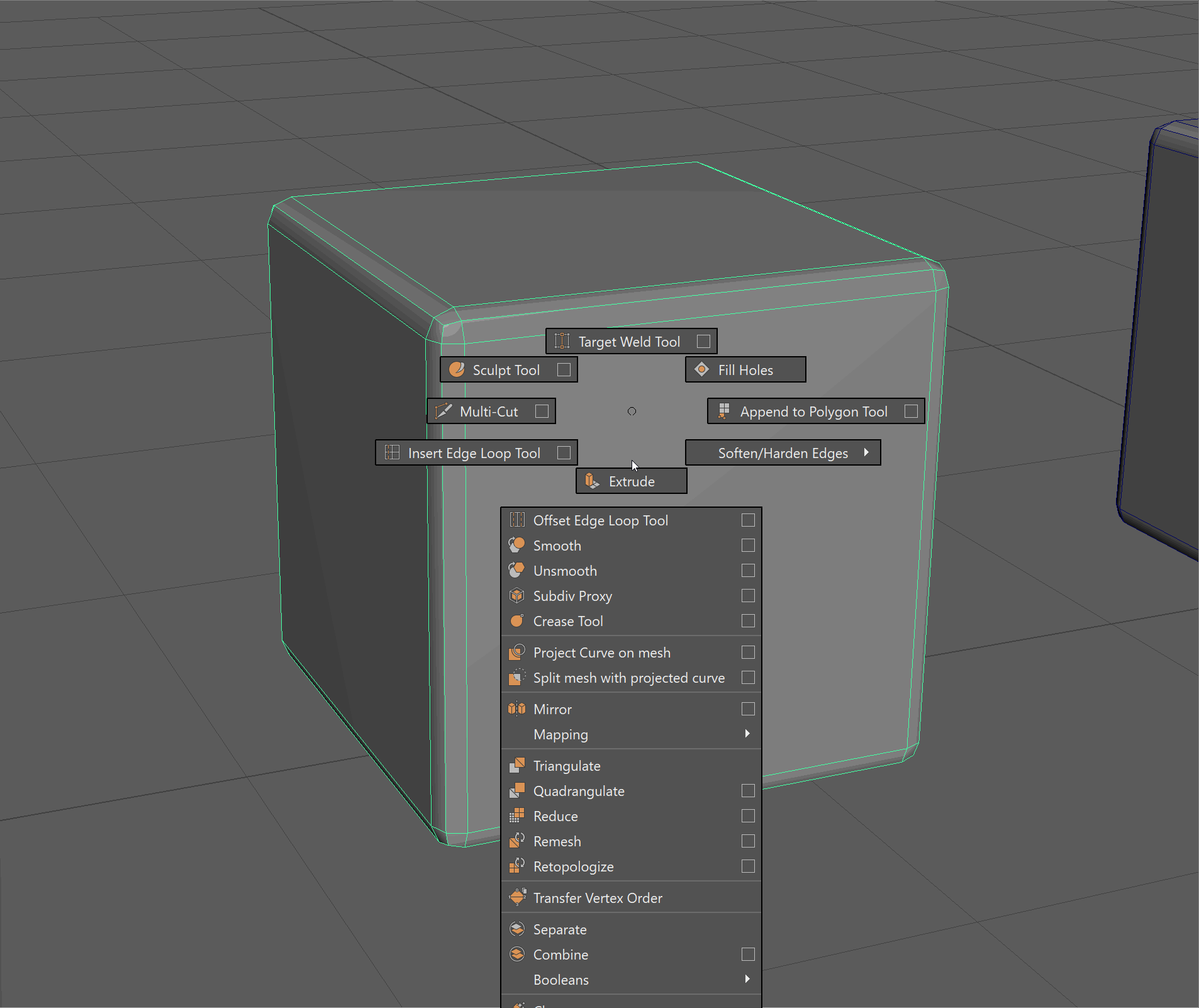Screen dimensions: 1199x1008
Task: Click the Separate menu item
Action: click(560, 929)
